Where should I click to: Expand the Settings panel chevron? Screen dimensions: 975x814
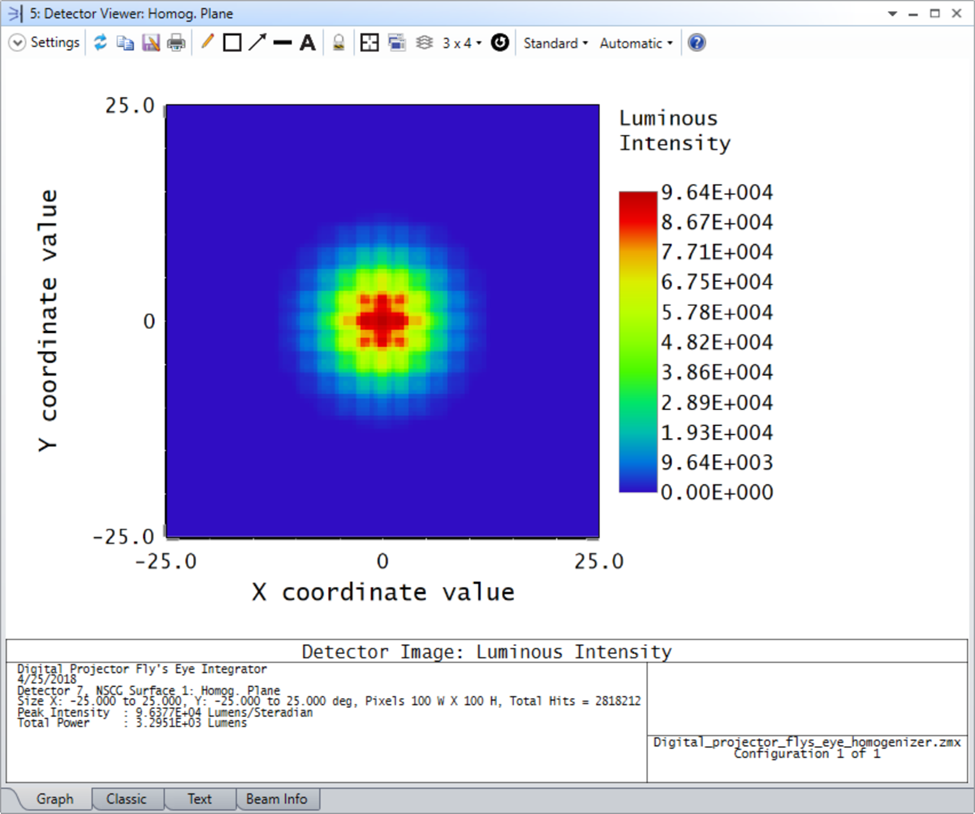(x=17, y=42)
